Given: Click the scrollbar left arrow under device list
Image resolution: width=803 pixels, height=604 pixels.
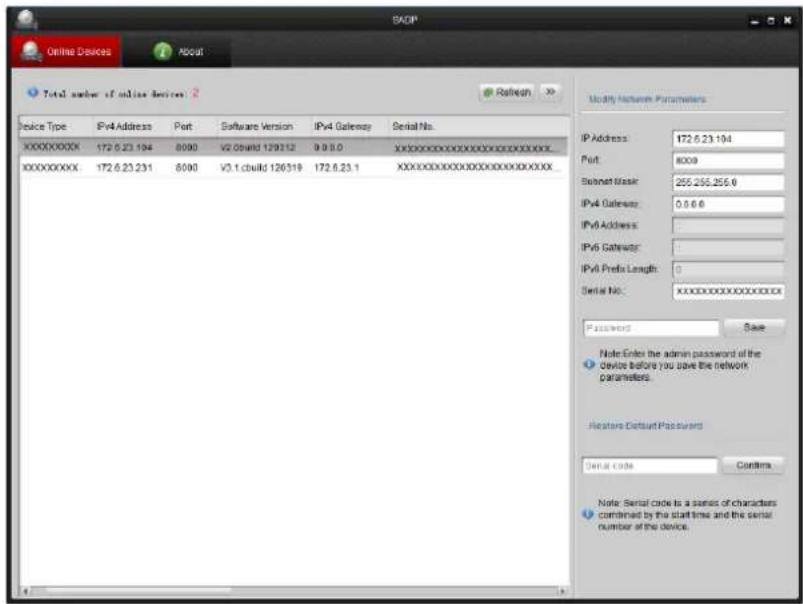Looking at the screenshot, I should 26,591.
